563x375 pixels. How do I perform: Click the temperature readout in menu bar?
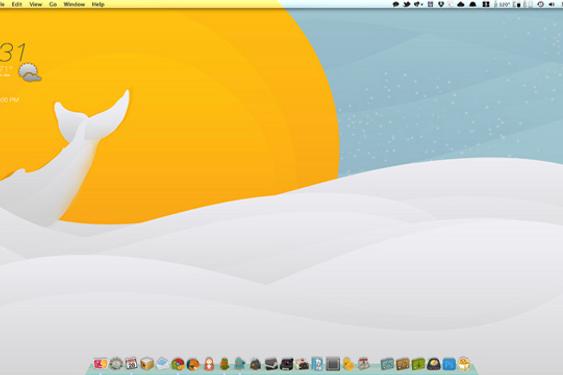(503, 4)
